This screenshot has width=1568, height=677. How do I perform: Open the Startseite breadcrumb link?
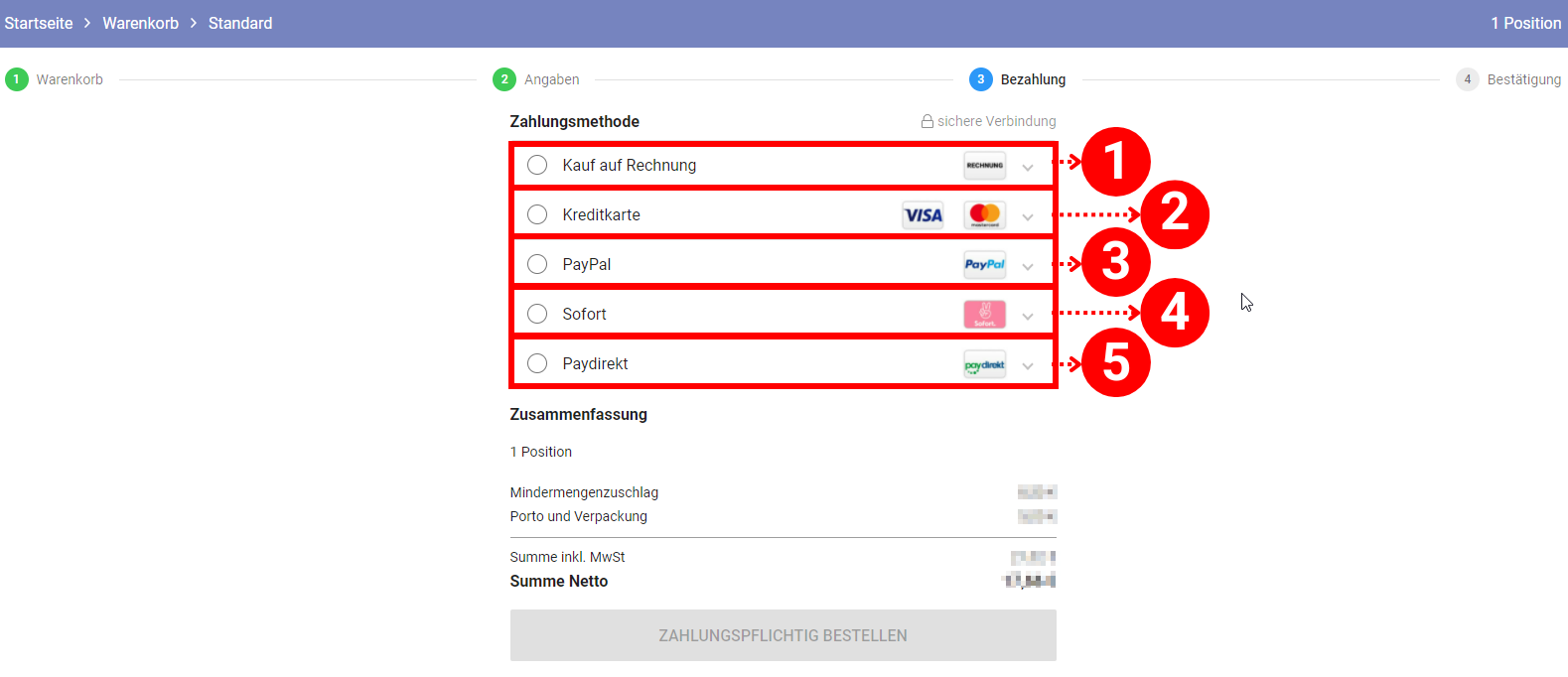click(39, 23)
